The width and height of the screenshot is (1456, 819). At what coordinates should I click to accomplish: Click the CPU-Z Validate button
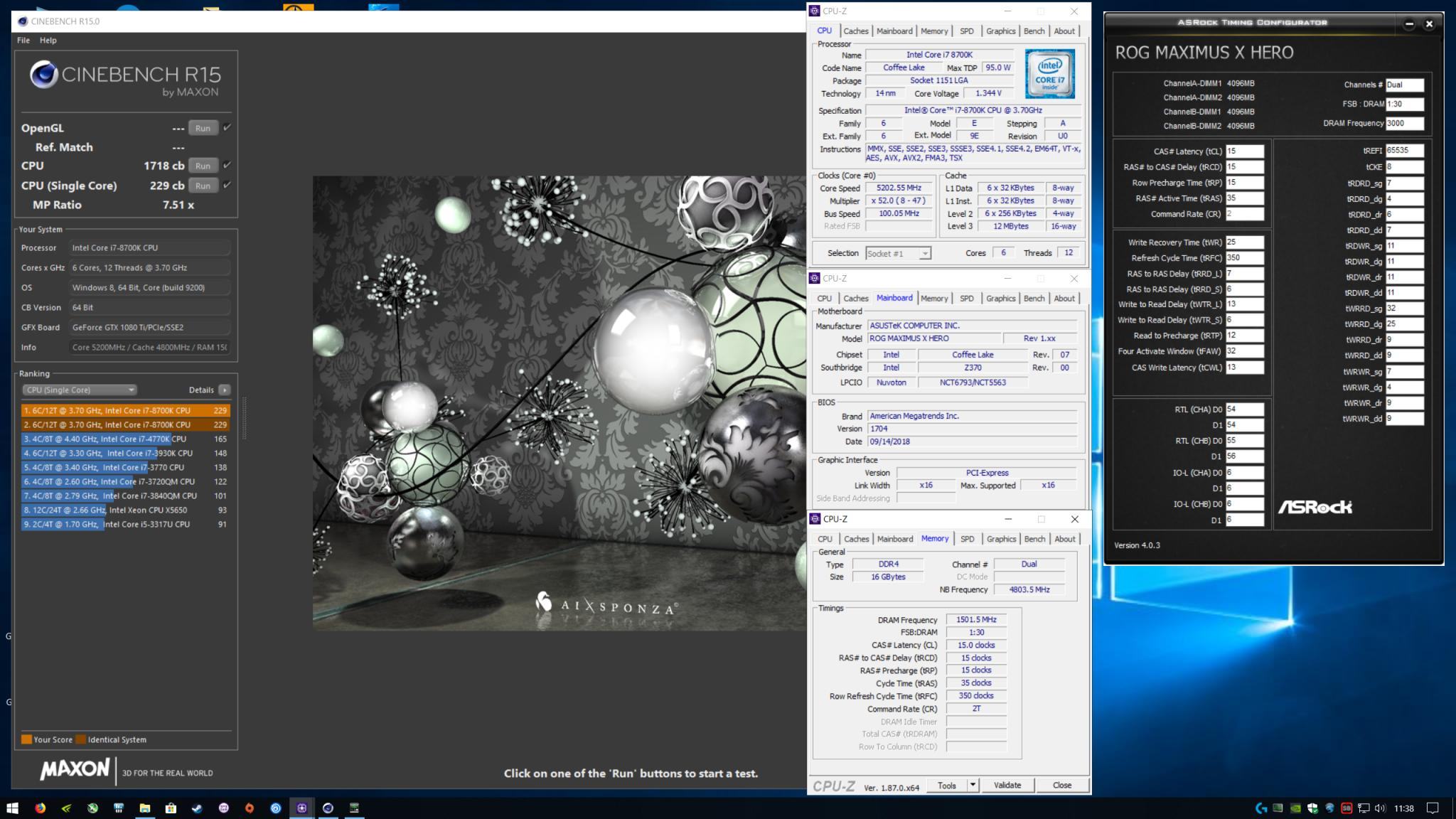point(1007,785)
